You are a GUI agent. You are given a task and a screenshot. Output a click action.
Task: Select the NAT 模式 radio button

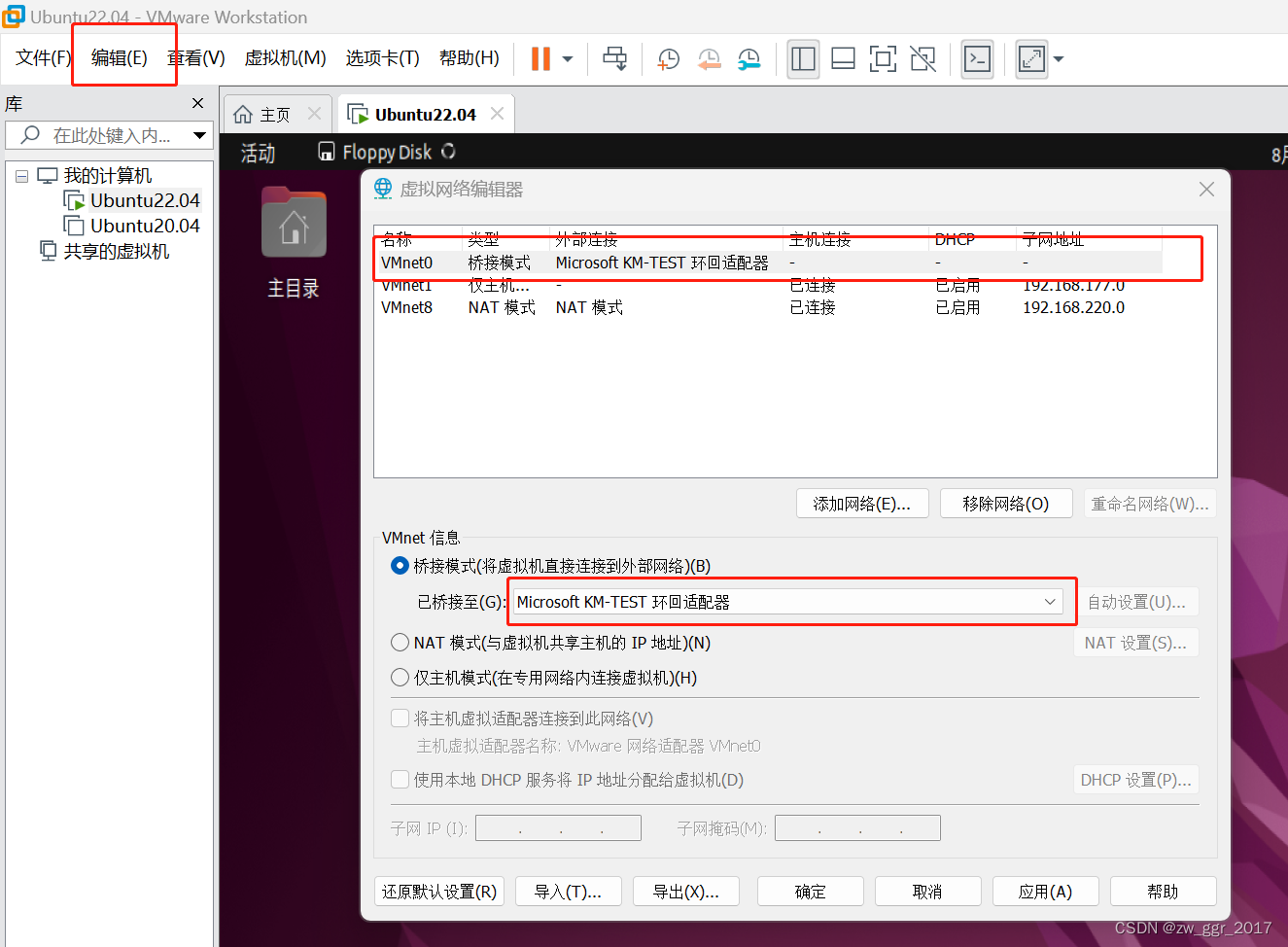click(400, 642)
